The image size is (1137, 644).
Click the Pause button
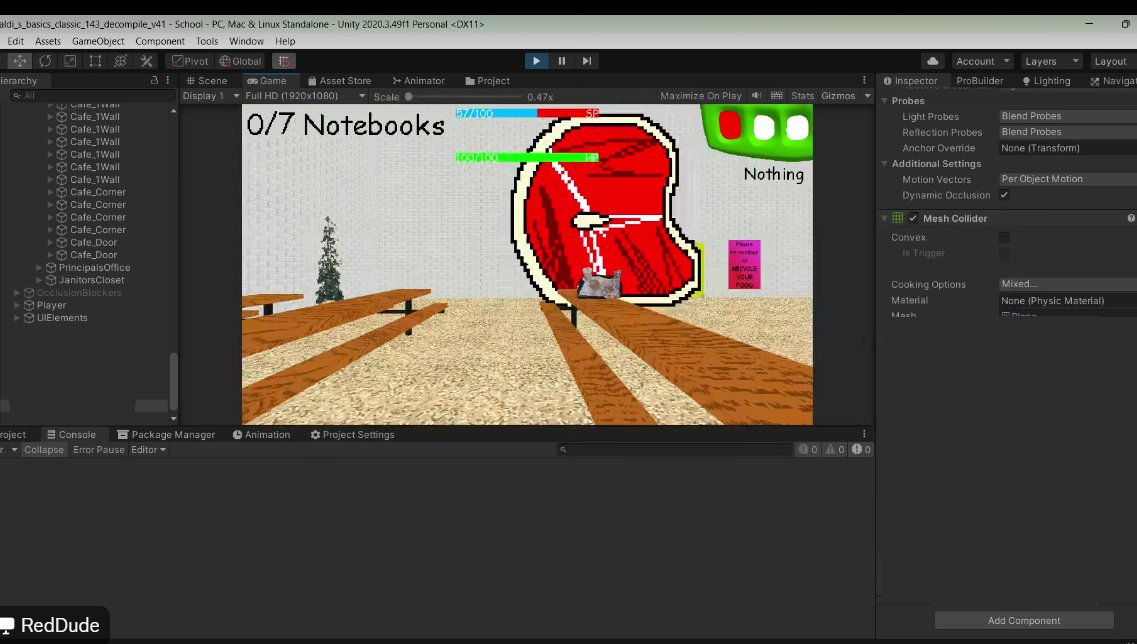point(561,61)
